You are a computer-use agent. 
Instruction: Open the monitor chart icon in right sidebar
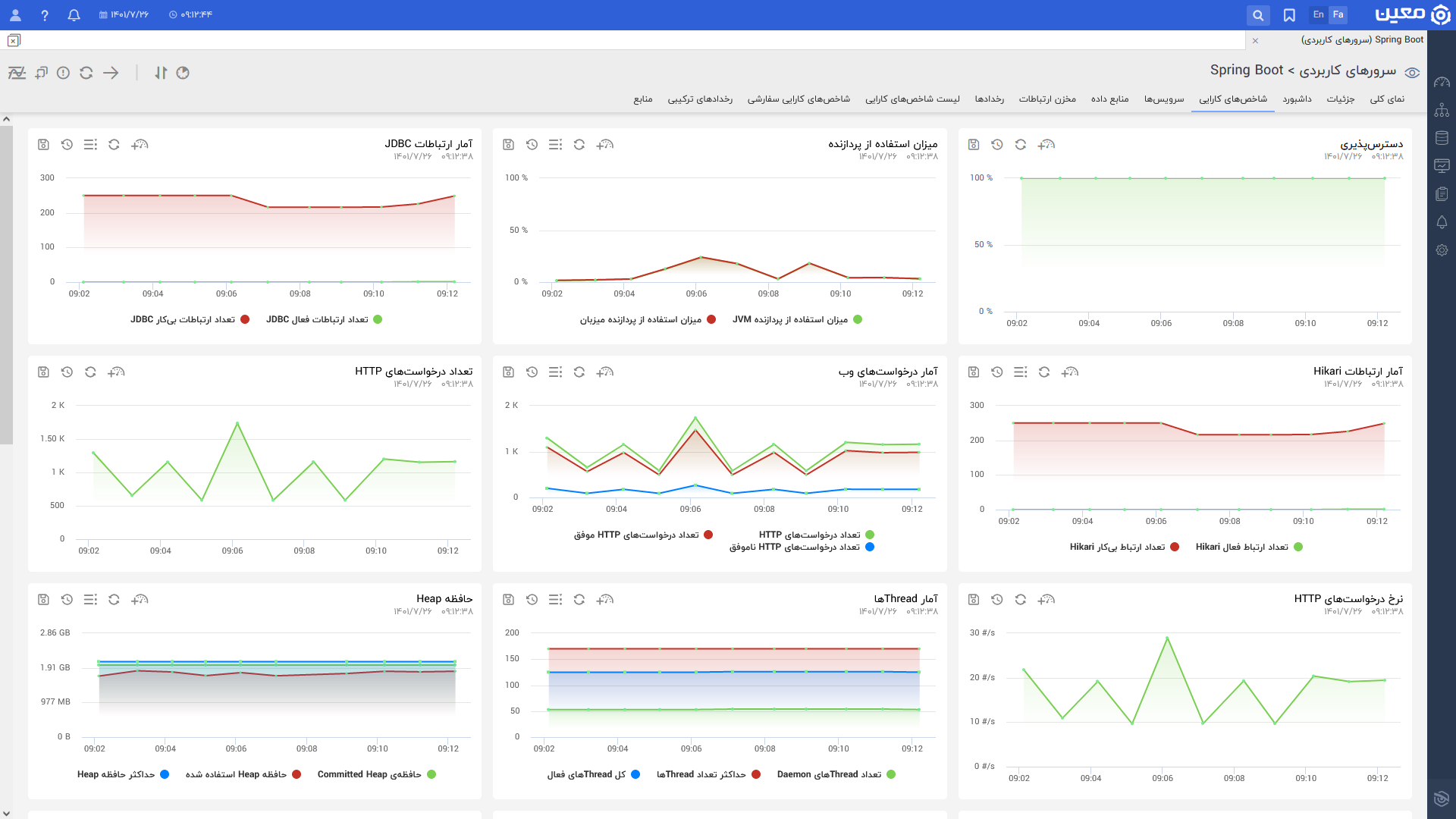click(x=1442, y=166)
